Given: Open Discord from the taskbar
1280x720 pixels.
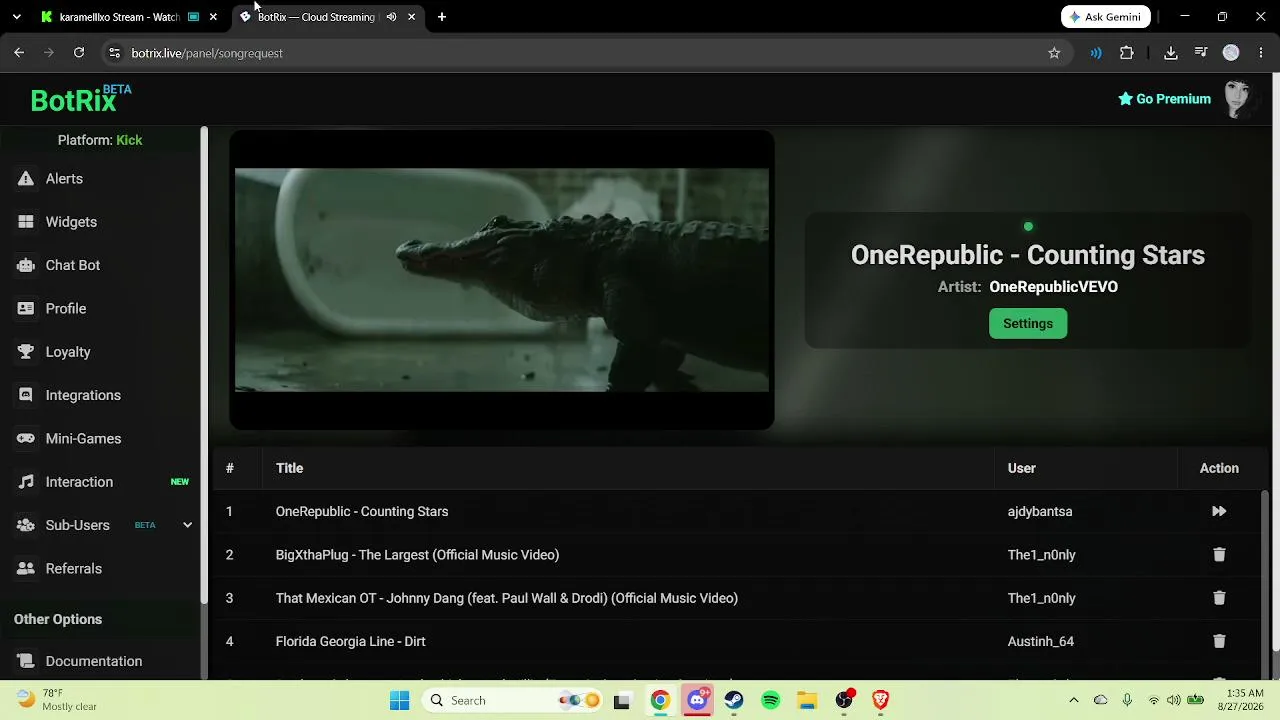Looking at the screenshot, I should coord(697,700).
